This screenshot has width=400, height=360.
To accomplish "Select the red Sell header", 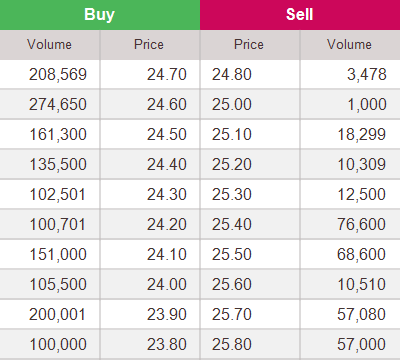I will 300,15.
